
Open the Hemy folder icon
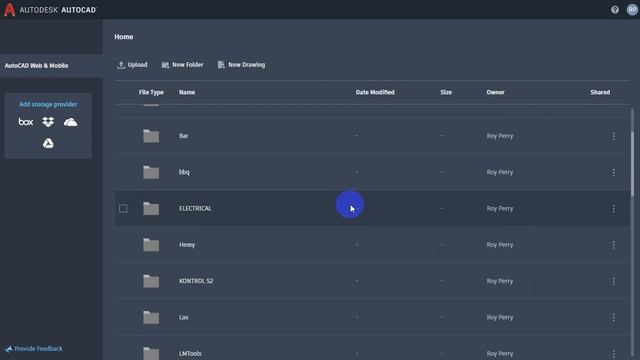(x=151, y=245)
